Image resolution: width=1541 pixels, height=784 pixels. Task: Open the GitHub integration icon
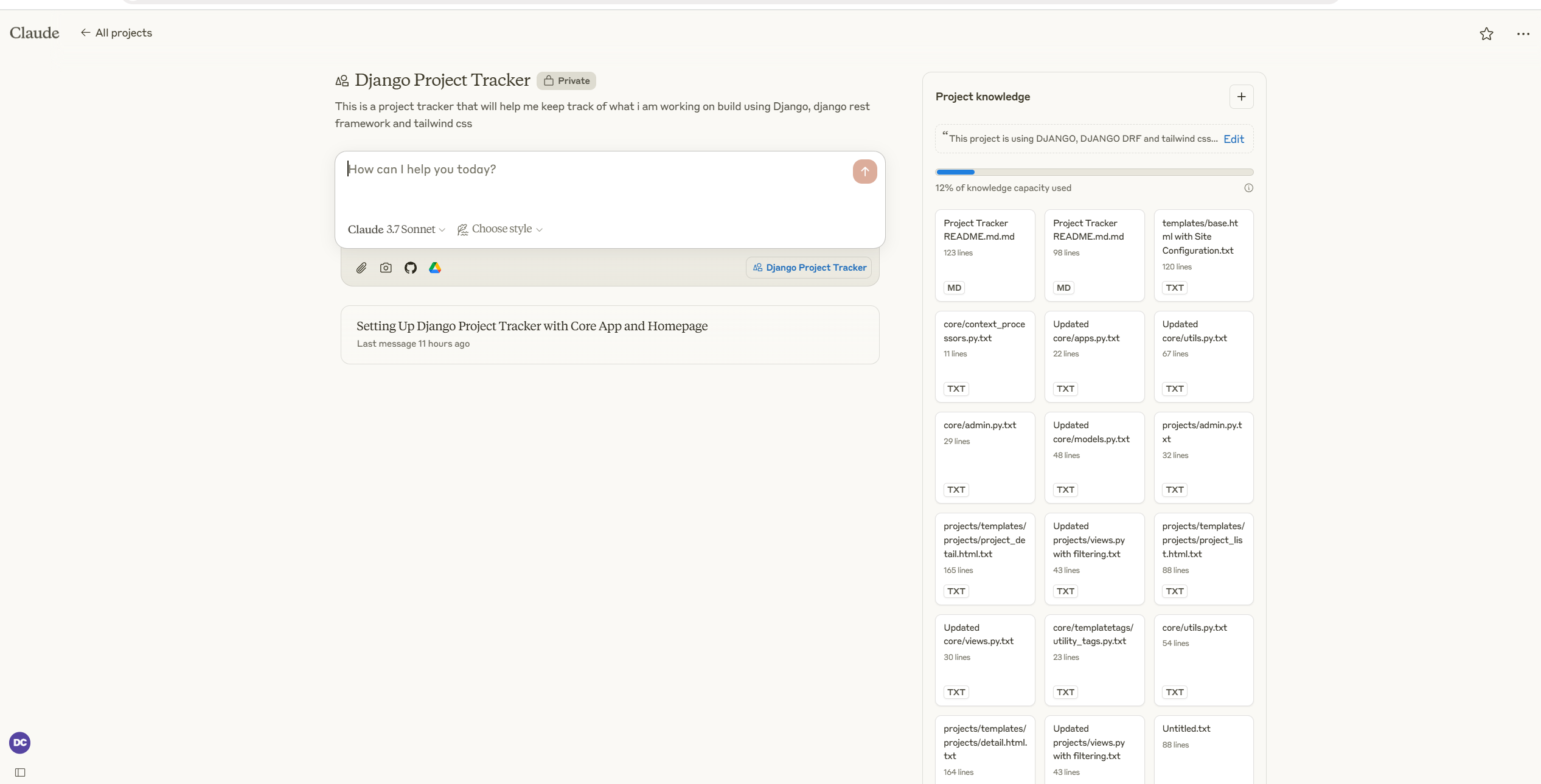411,268
